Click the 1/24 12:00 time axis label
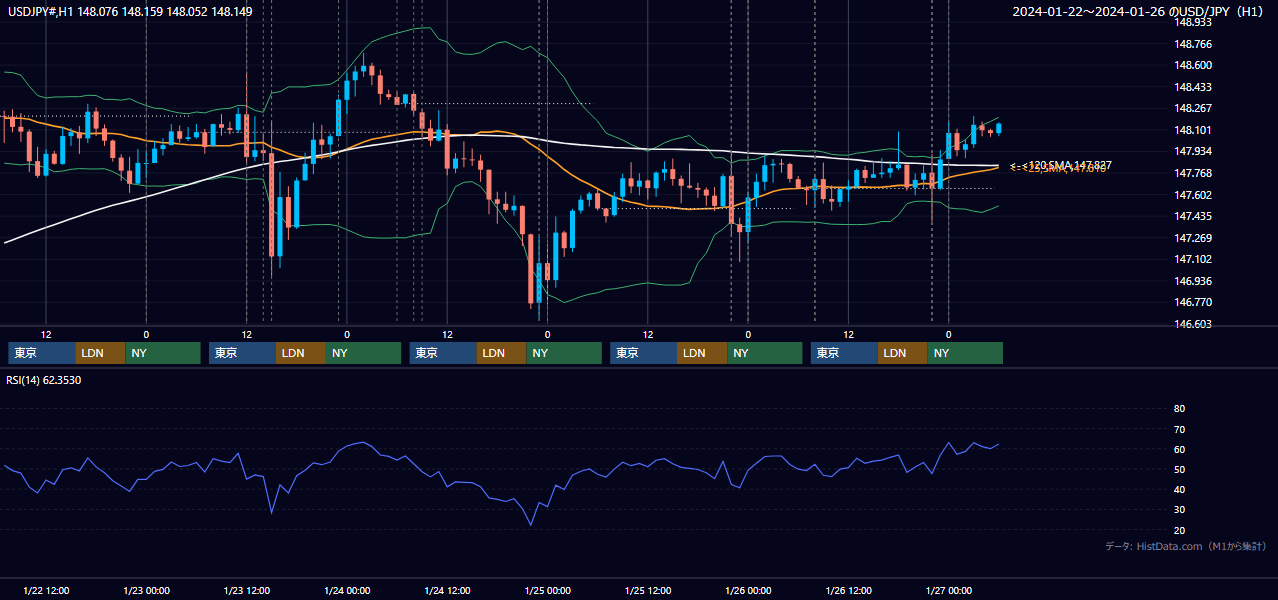The width and height of the screenshot is (1278, 600). 447,591
